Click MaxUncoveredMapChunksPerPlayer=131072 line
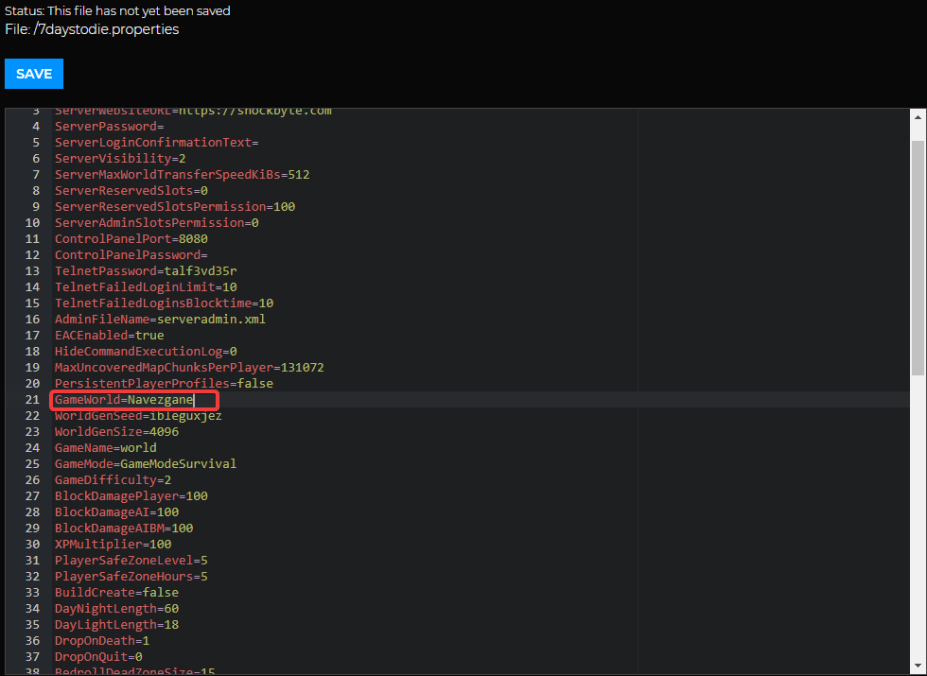Screen dimensions: 927x676 click(189, 367)
